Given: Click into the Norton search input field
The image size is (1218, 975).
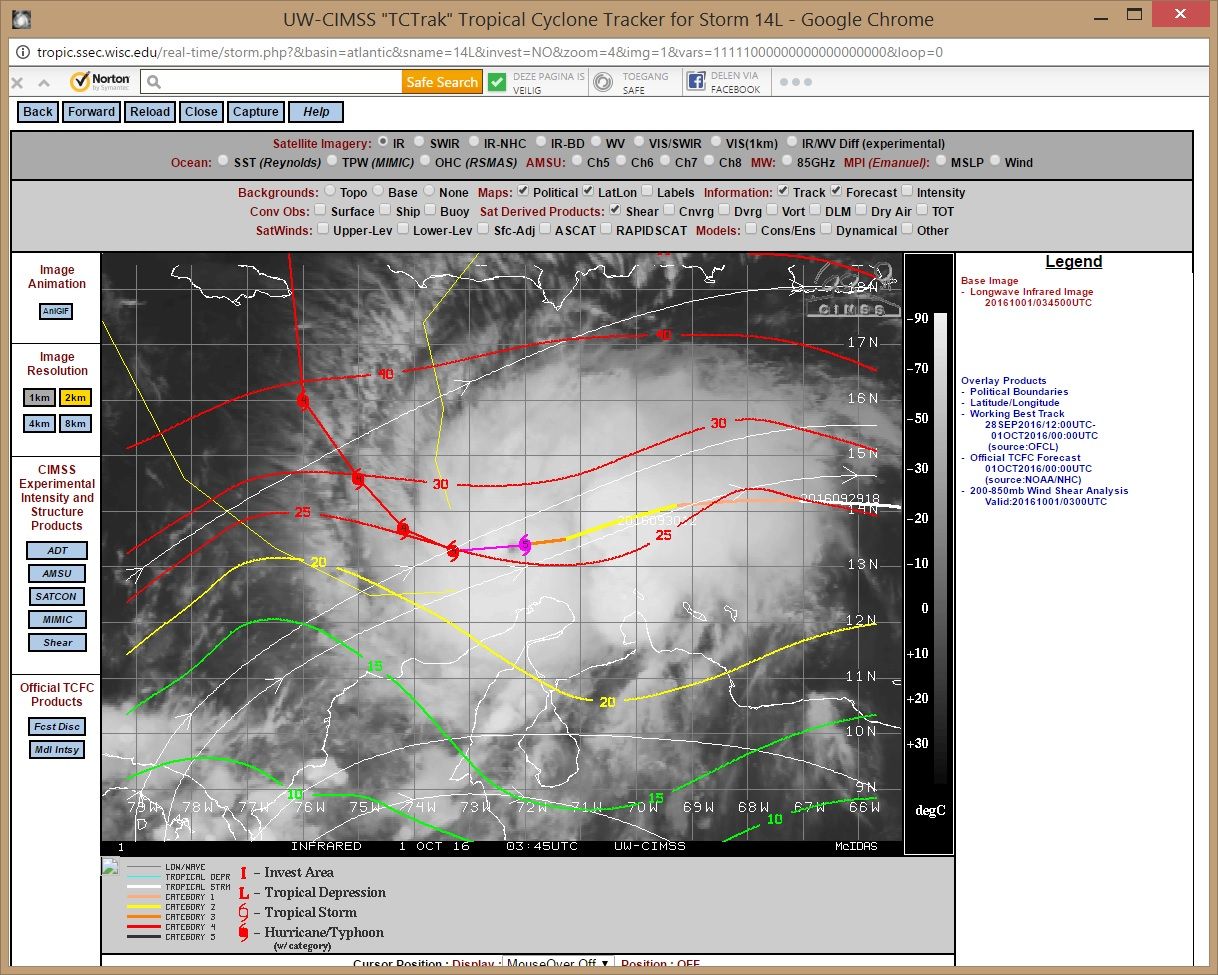Looking at the screenshot, I should tap(271, 82).
